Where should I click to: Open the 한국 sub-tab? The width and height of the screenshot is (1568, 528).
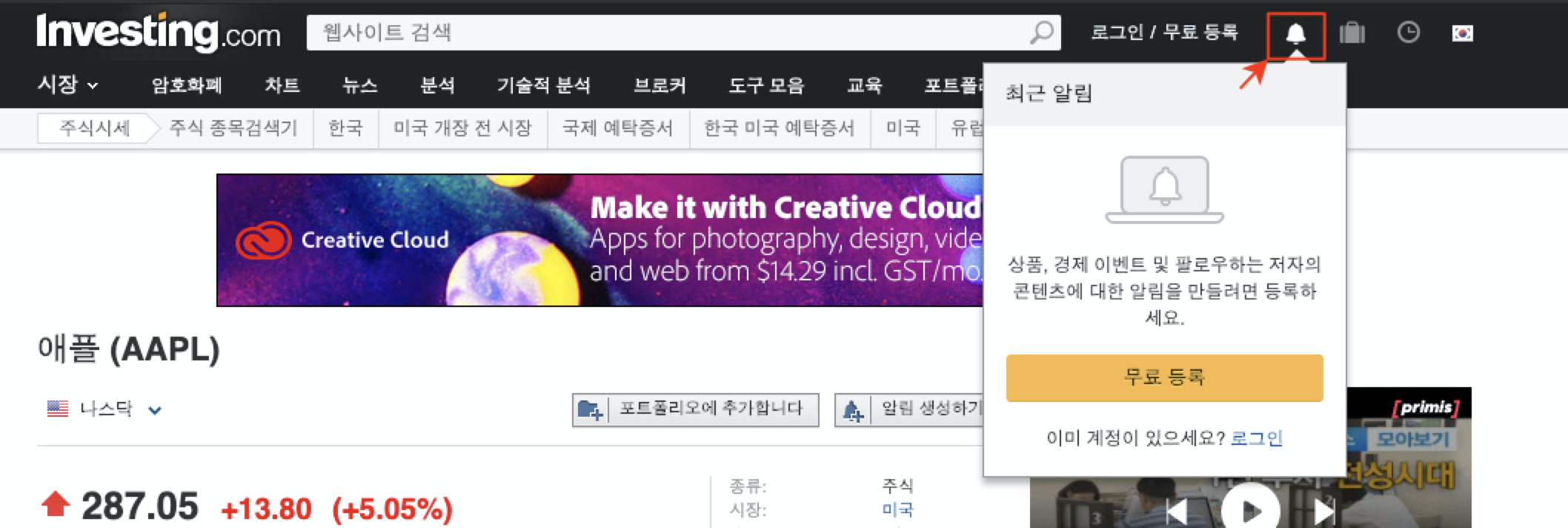point(345,128)
